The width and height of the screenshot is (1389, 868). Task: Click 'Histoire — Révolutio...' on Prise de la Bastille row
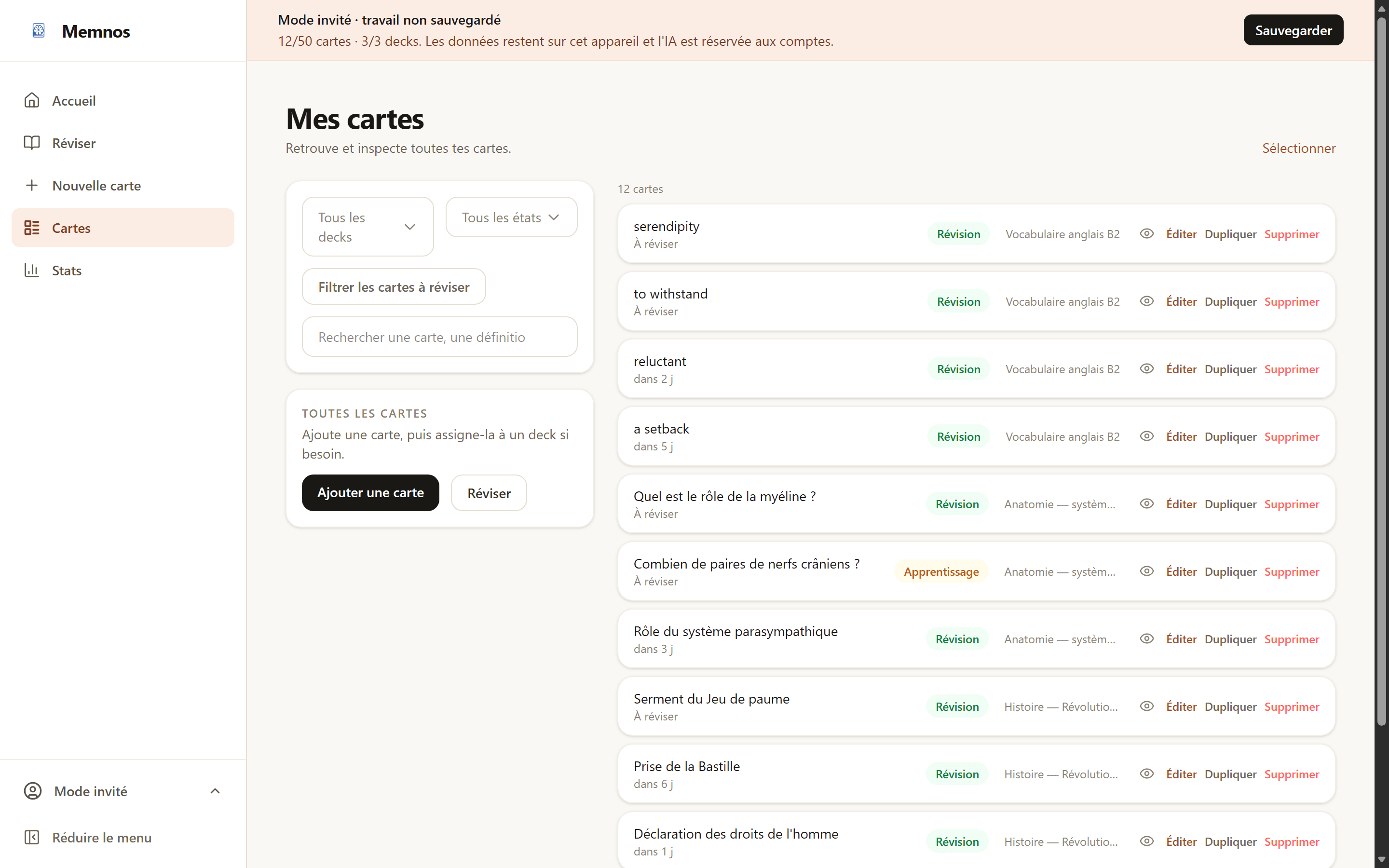click(x=1061, y=774)
